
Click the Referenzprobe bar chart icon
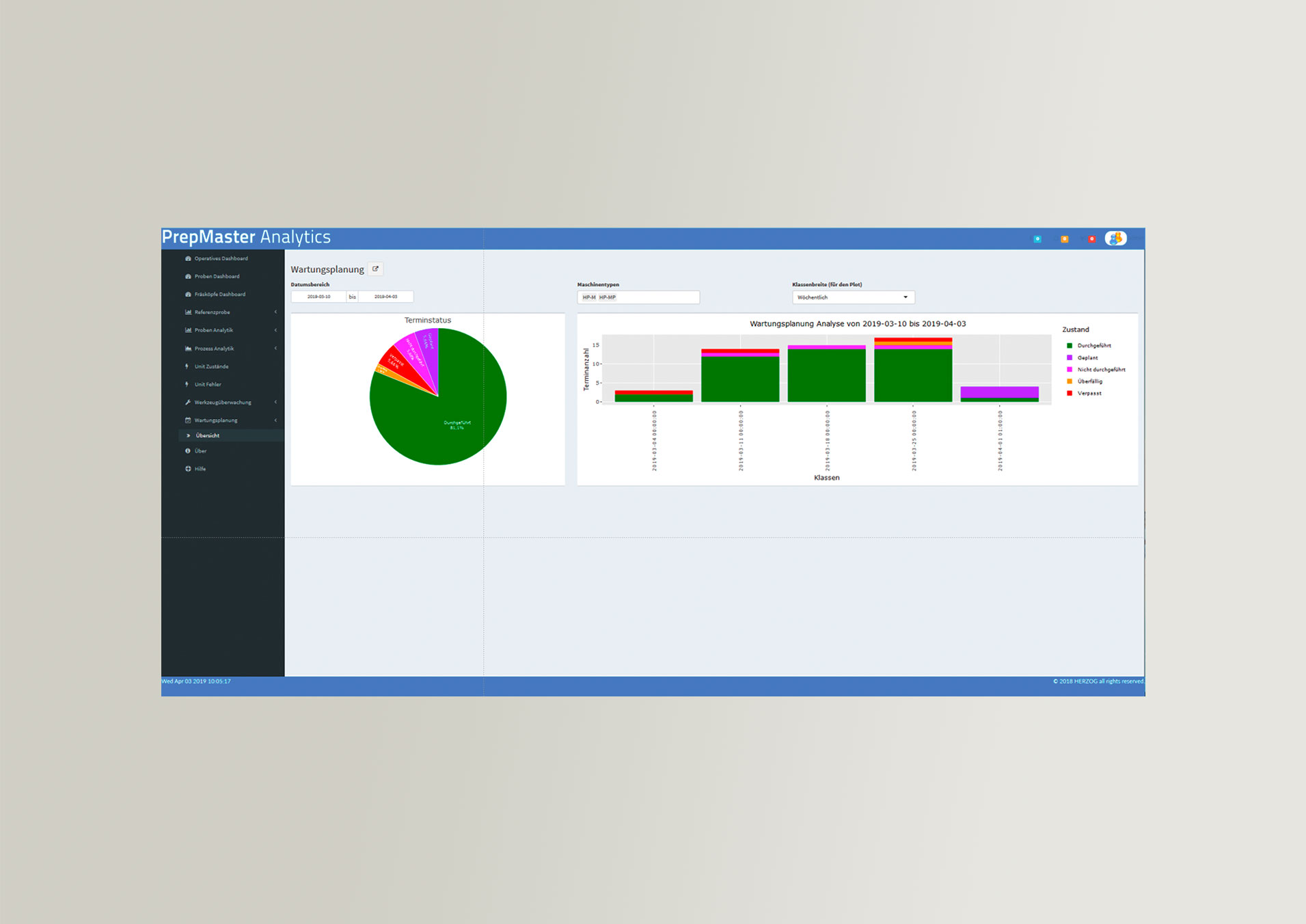(188, 312)
